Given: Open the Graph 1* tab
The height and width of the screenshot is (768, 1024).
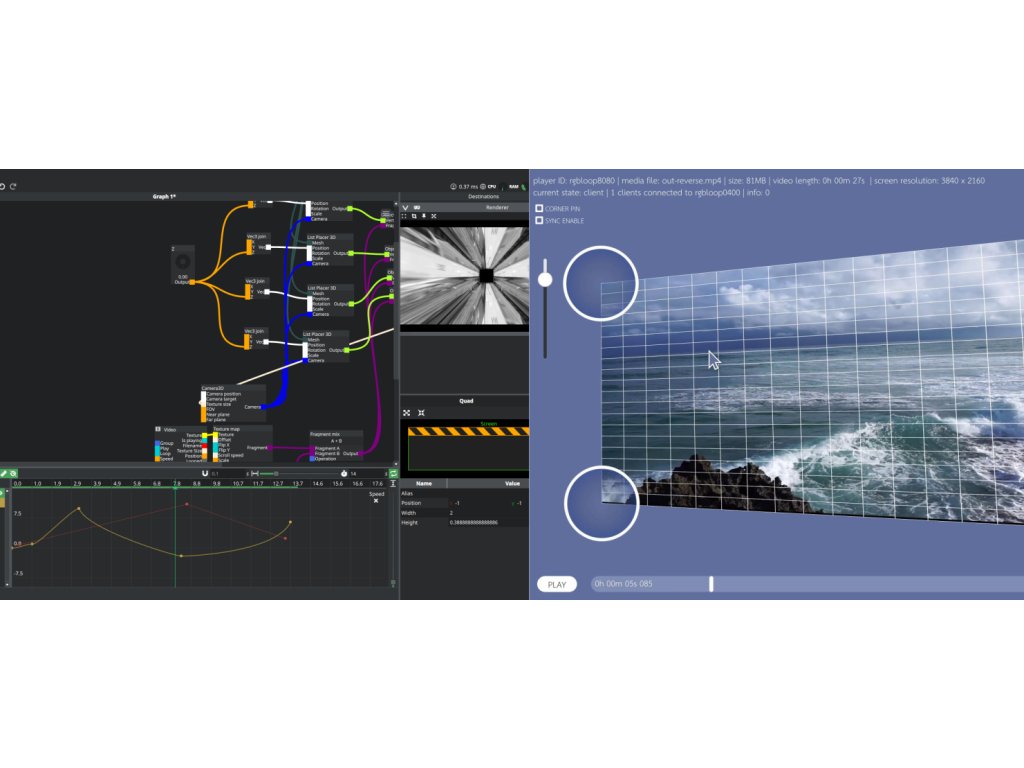Looking at the screenshot, I should click(x=164, y=197).
